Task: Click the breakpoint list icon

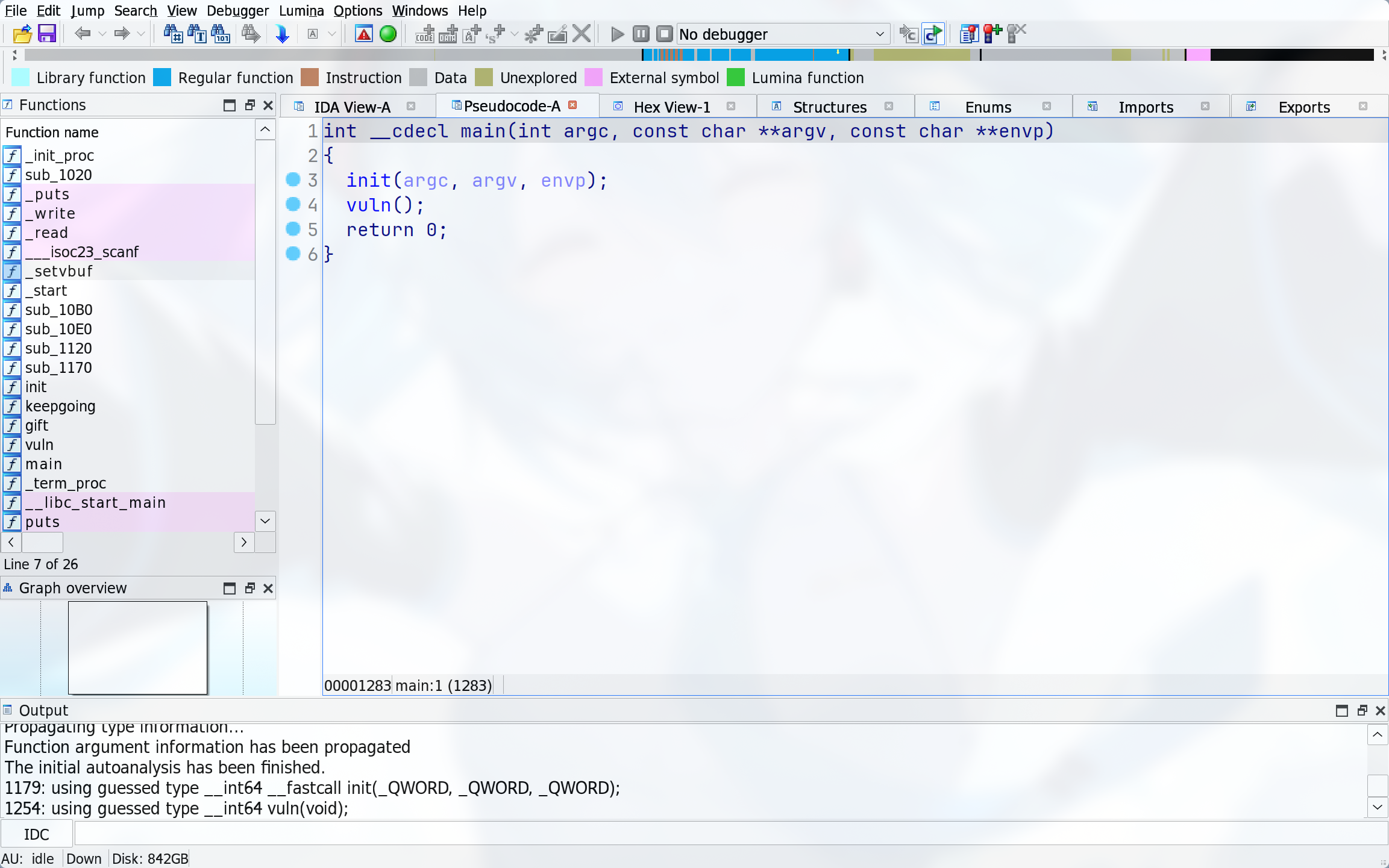Action: pyautogui.click(x=968, y=34)
